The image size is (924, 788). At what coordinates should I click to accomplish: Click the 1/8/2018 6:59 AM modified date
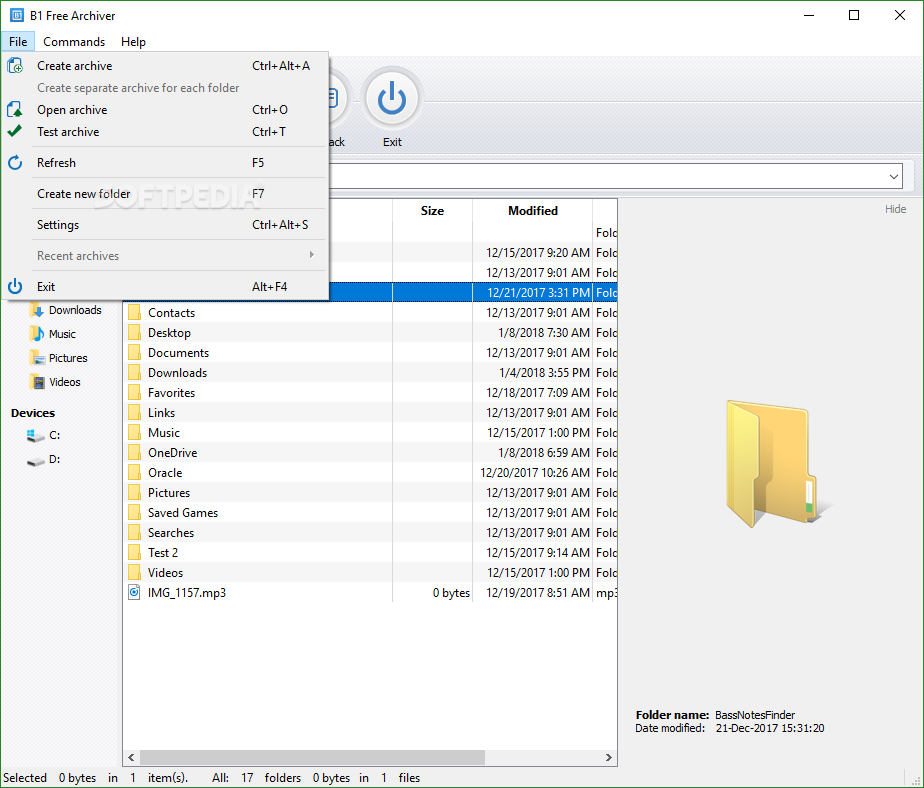pos(543,453)
